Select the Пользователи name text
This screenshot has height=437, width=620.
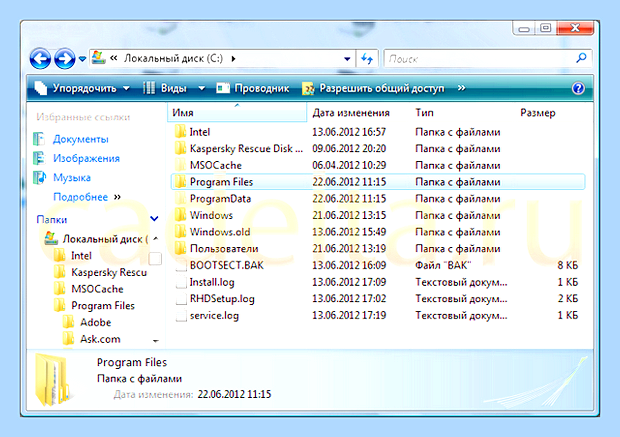point(224,248)
